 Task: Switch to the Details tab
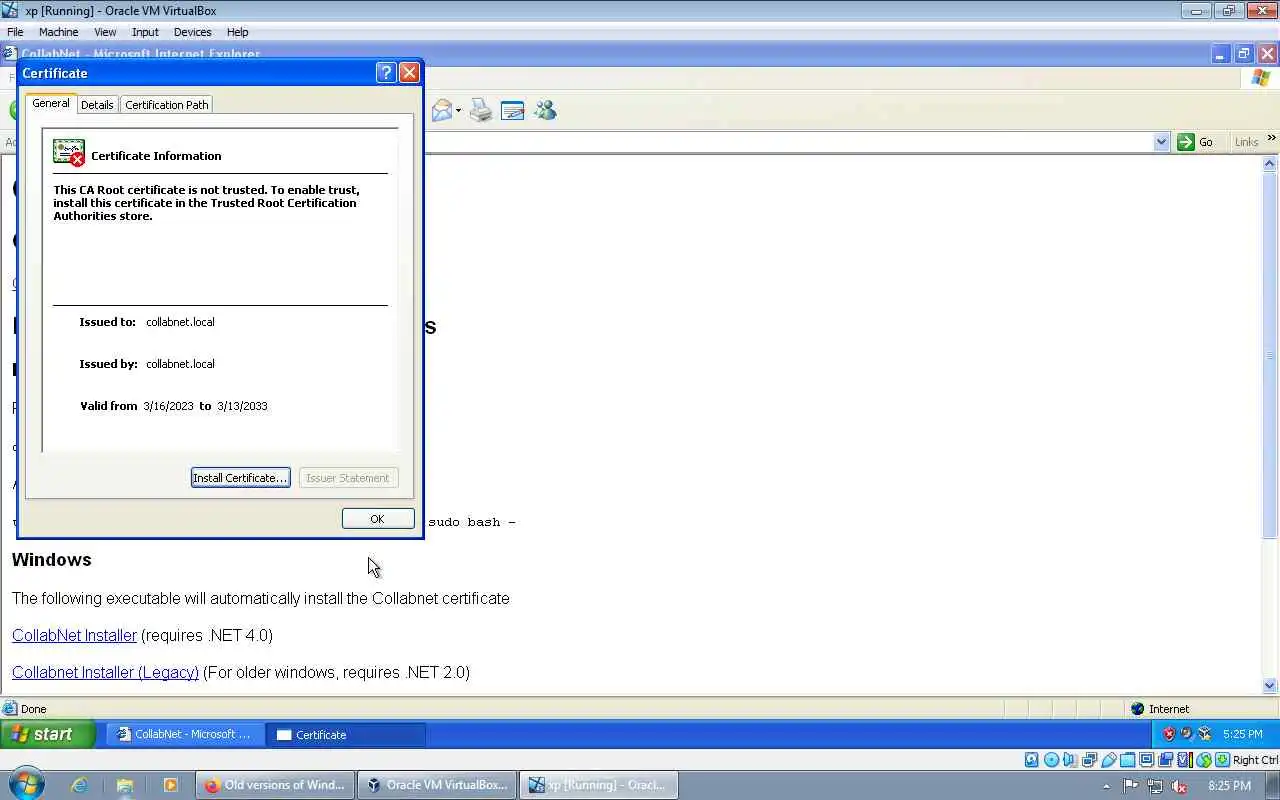click(x=97, y=104)
